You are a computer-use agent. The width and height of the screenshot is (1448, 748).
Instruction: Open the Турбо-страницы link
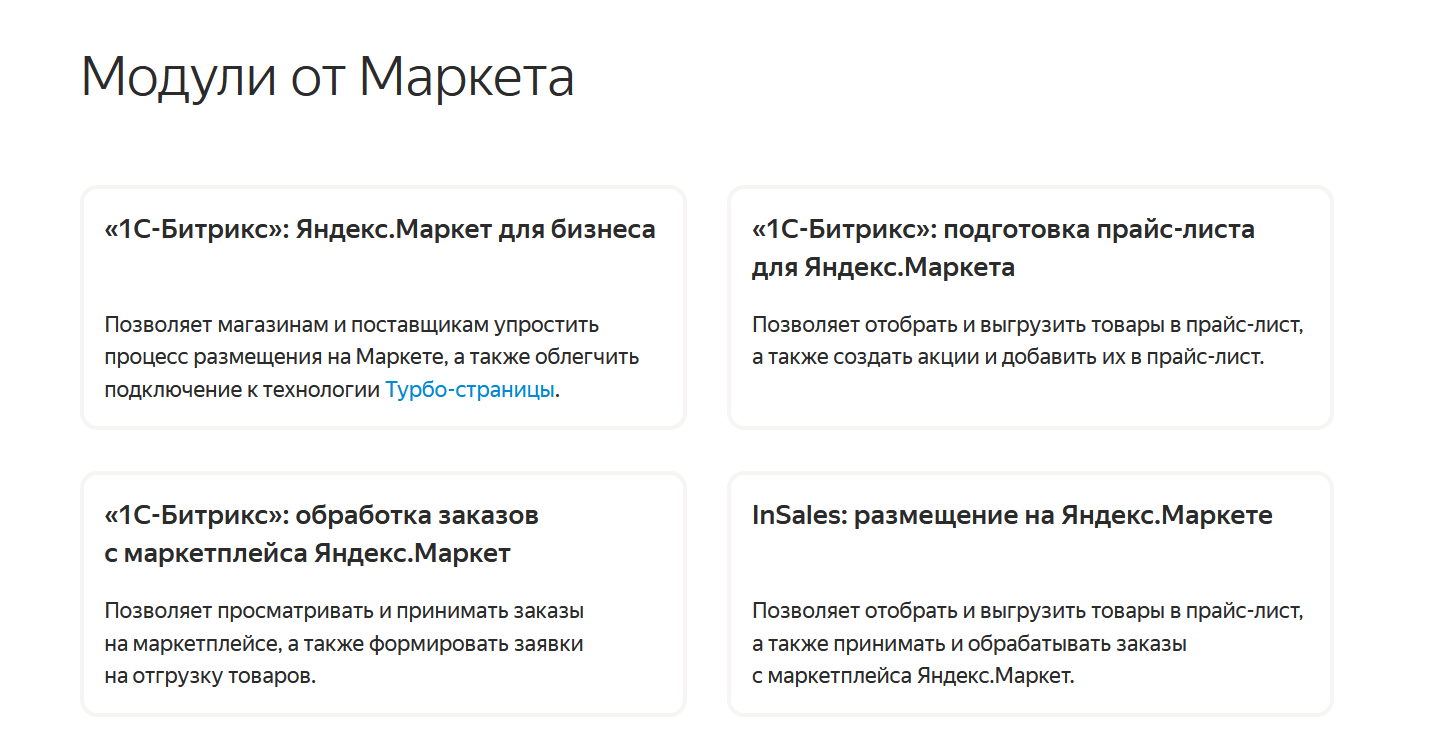(470, 390)
